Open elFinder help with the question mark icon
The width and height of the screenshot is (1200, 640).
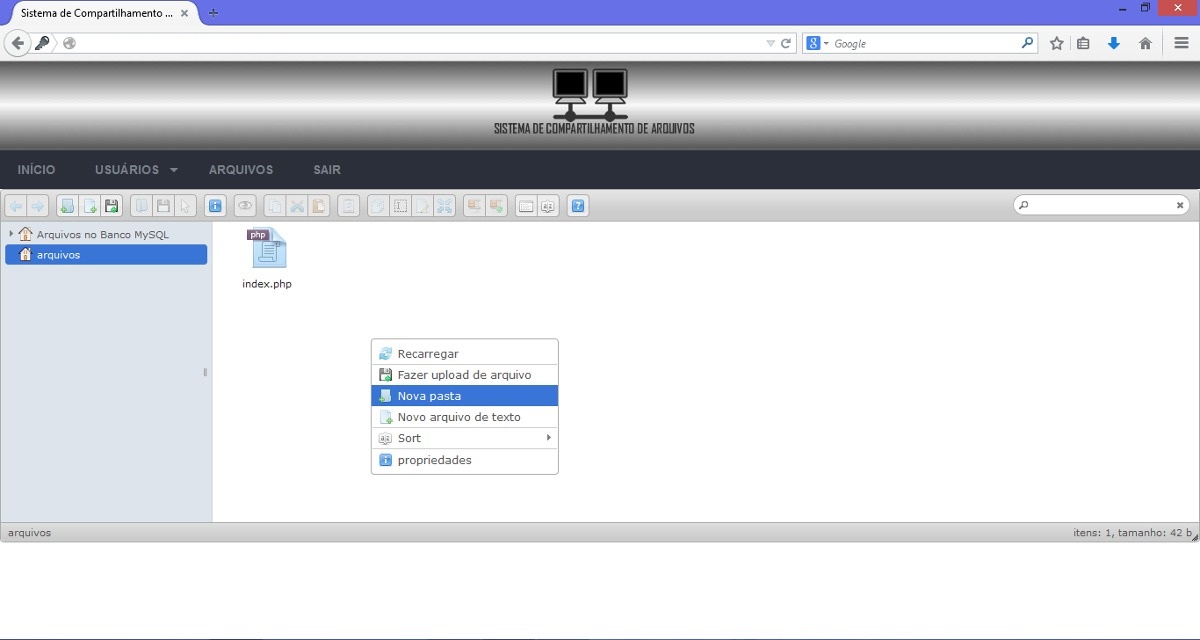pos(577,205)
